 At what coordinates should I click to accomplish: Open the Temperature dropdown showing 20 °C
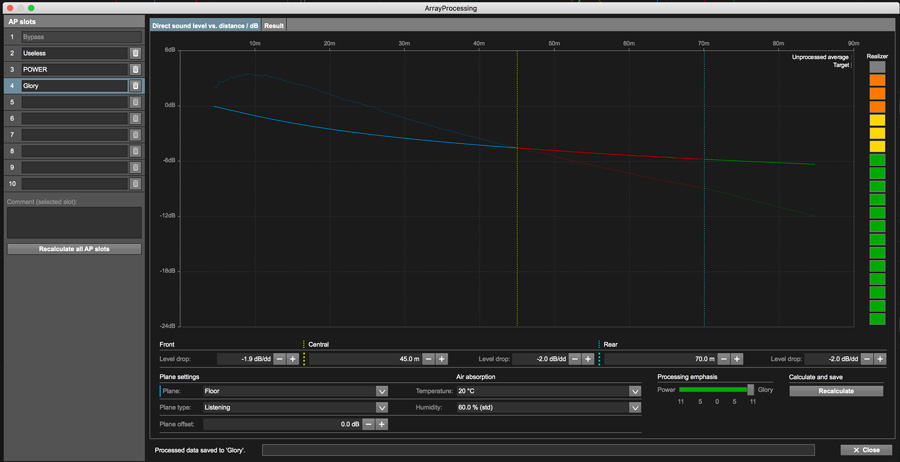(x=548, y=391)
